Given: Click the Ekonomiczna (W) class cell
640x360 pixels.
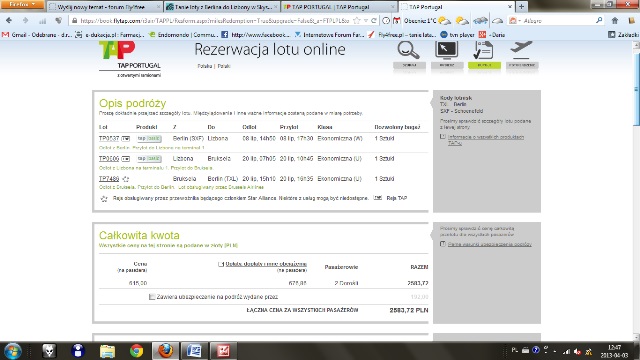Looking at the screenshot, I should click(340, 138).
